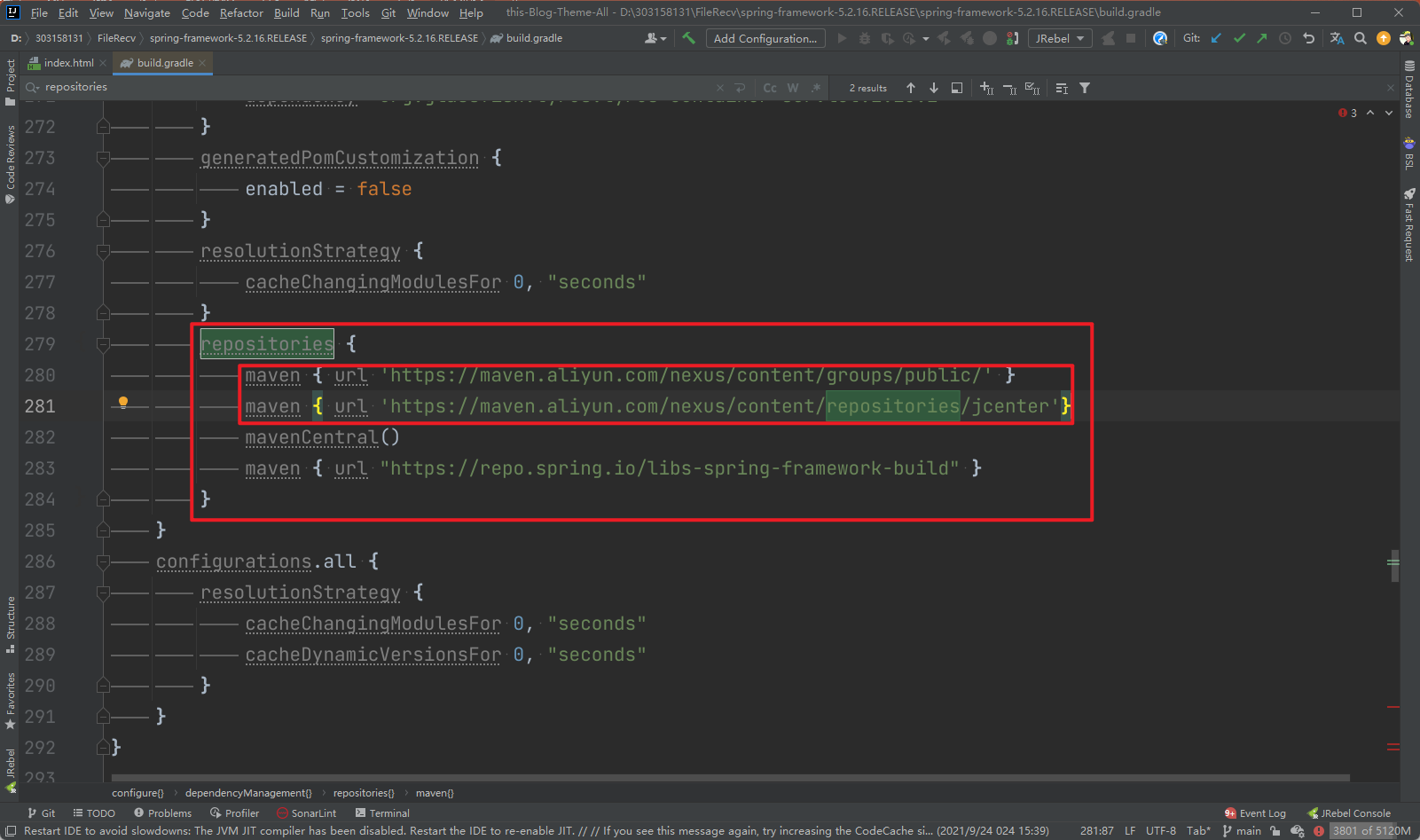The height and width of the screenshot is (840, 1420).
Task: Click 'dependencyManagement{}' breadcrumb
Action: (248, 793)
